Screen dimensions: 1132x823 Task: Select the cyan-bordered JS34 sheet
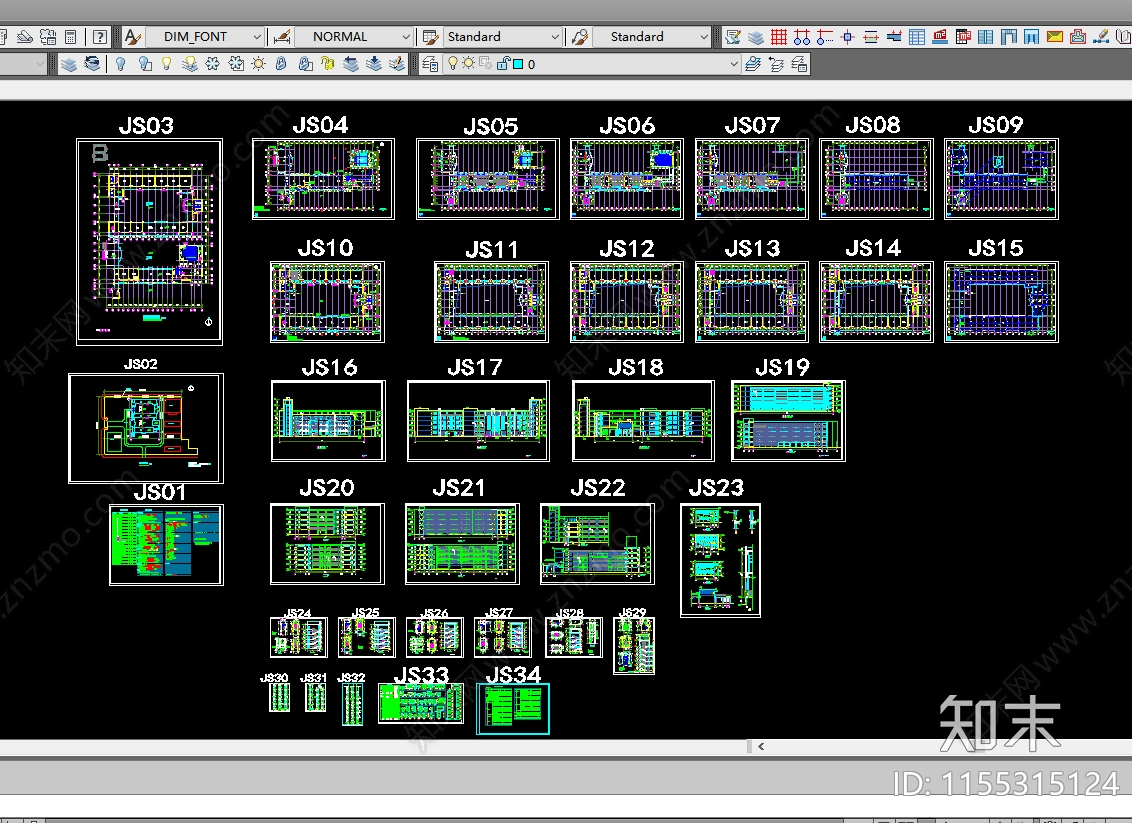513,709
